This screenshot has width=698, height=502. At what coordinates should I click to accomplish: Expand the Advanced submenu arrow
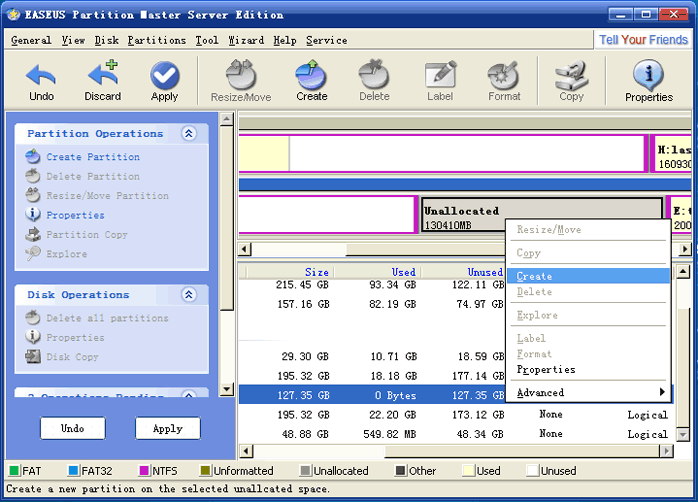pyautogui.click(x=662, y=392)
